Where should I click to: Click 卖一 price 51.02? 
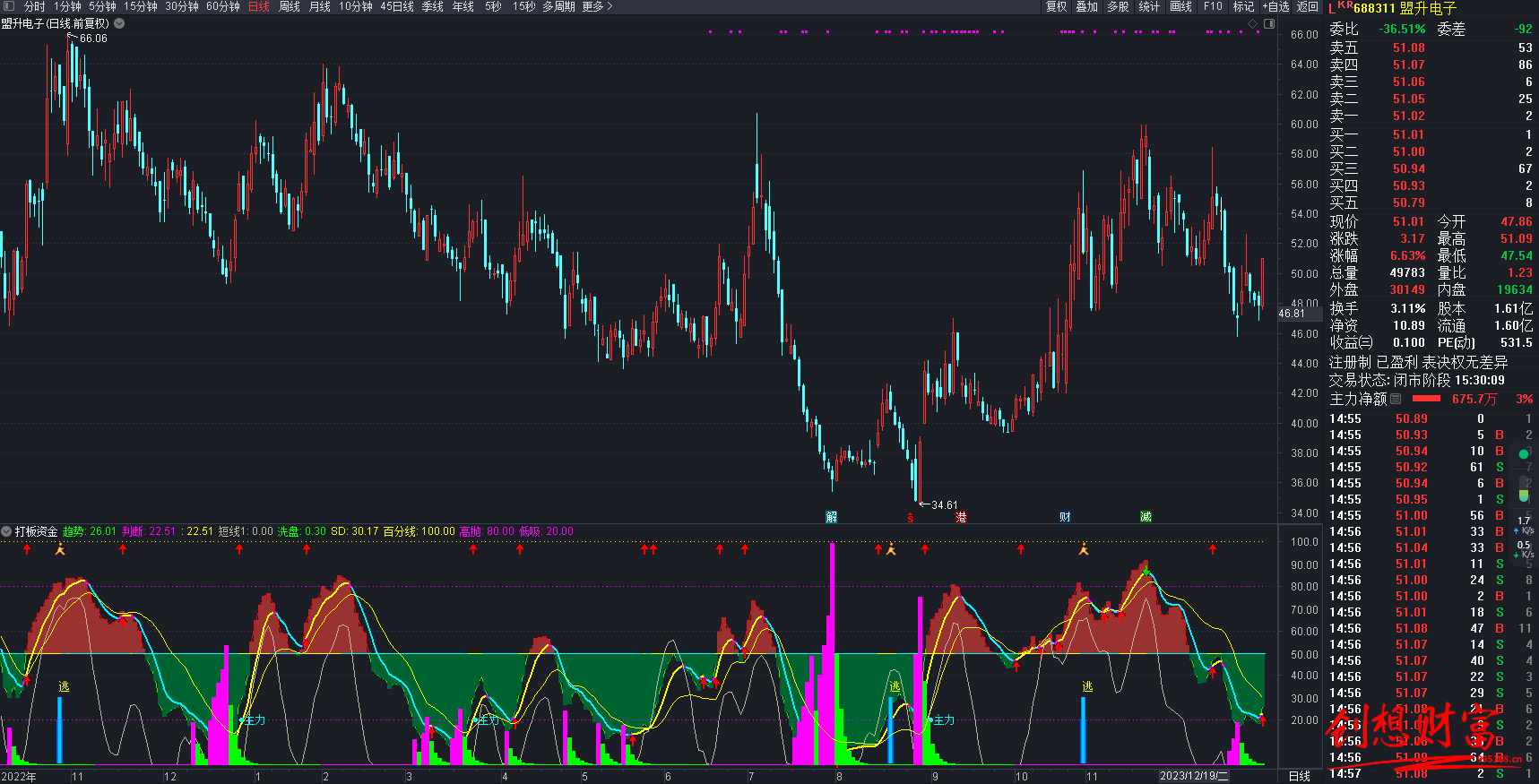[1408, 116]
